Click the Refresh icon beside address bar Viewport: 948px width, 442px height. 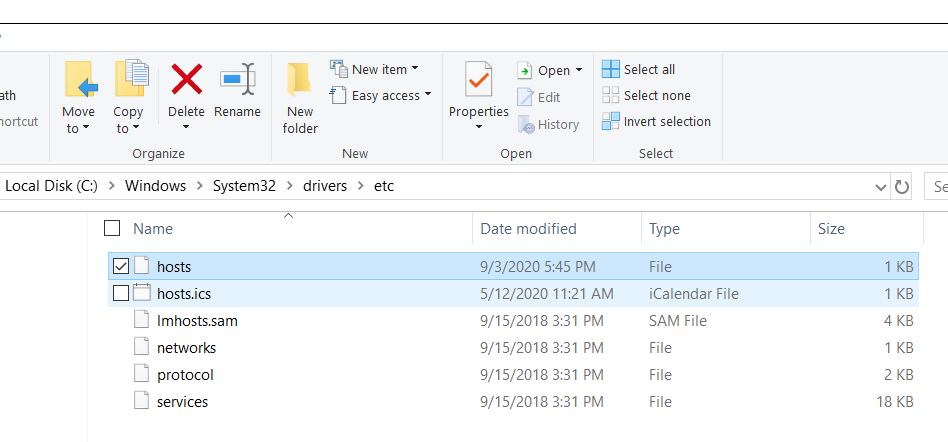point(902,187)
